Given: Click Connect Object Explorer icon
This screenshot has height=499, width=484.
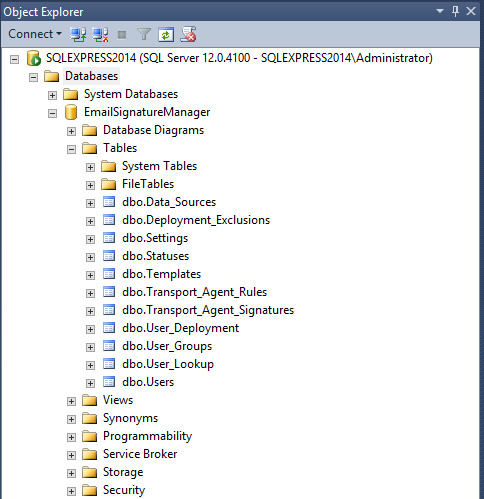Looking at the screenshot, I should tap(78, 34).
